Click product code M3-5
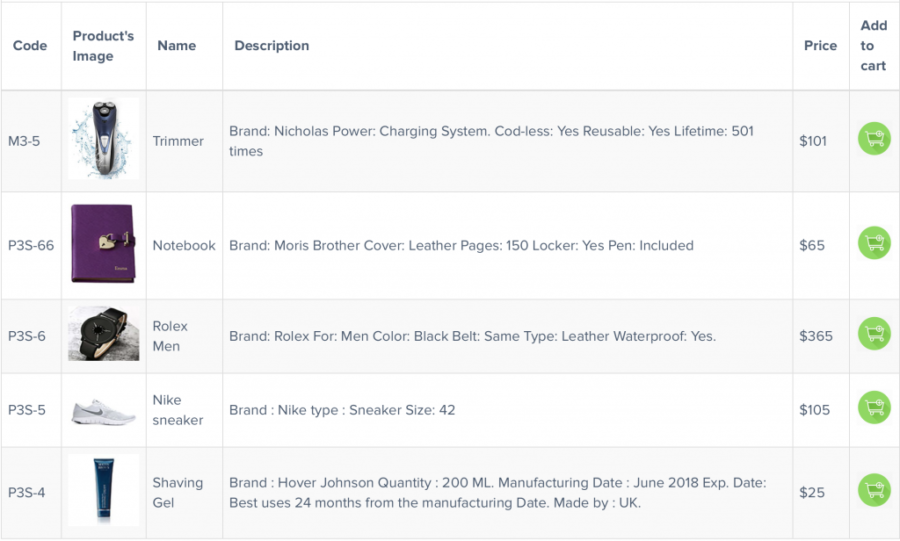 coord(24,141)
